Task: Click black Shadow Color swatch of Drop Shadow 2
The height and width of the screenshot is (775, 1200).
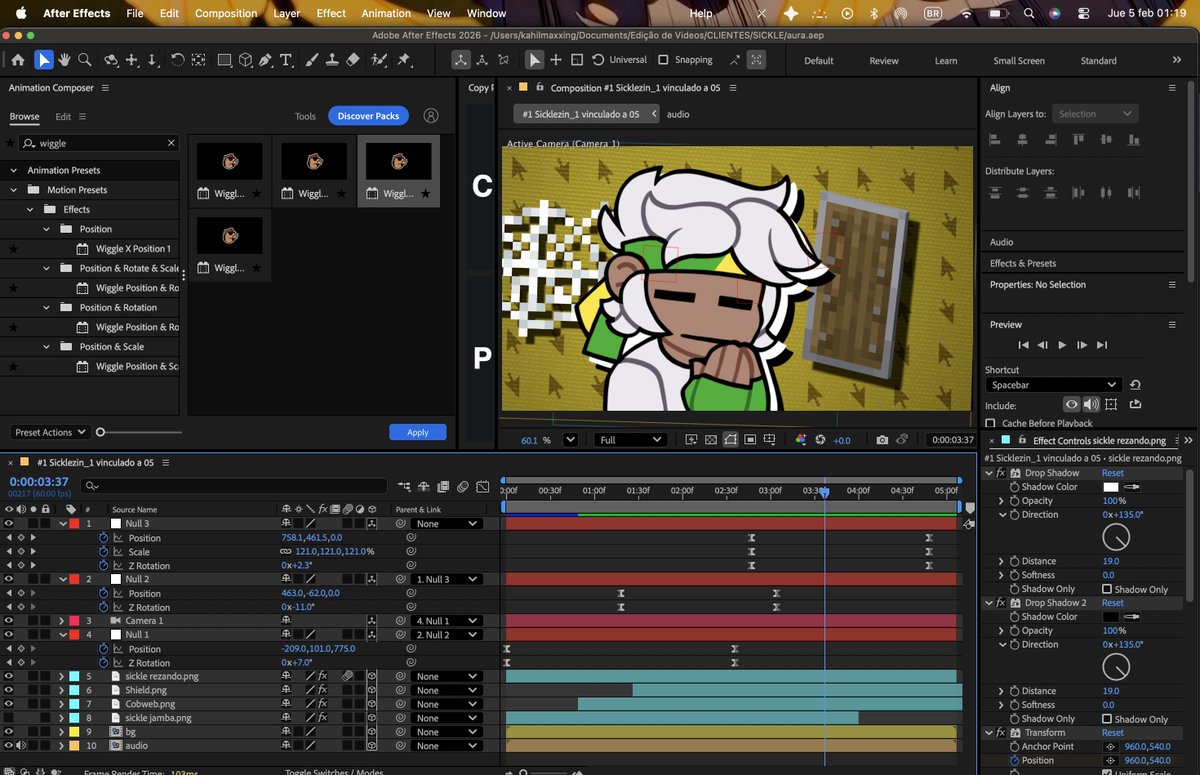Action: [1110, 617]
